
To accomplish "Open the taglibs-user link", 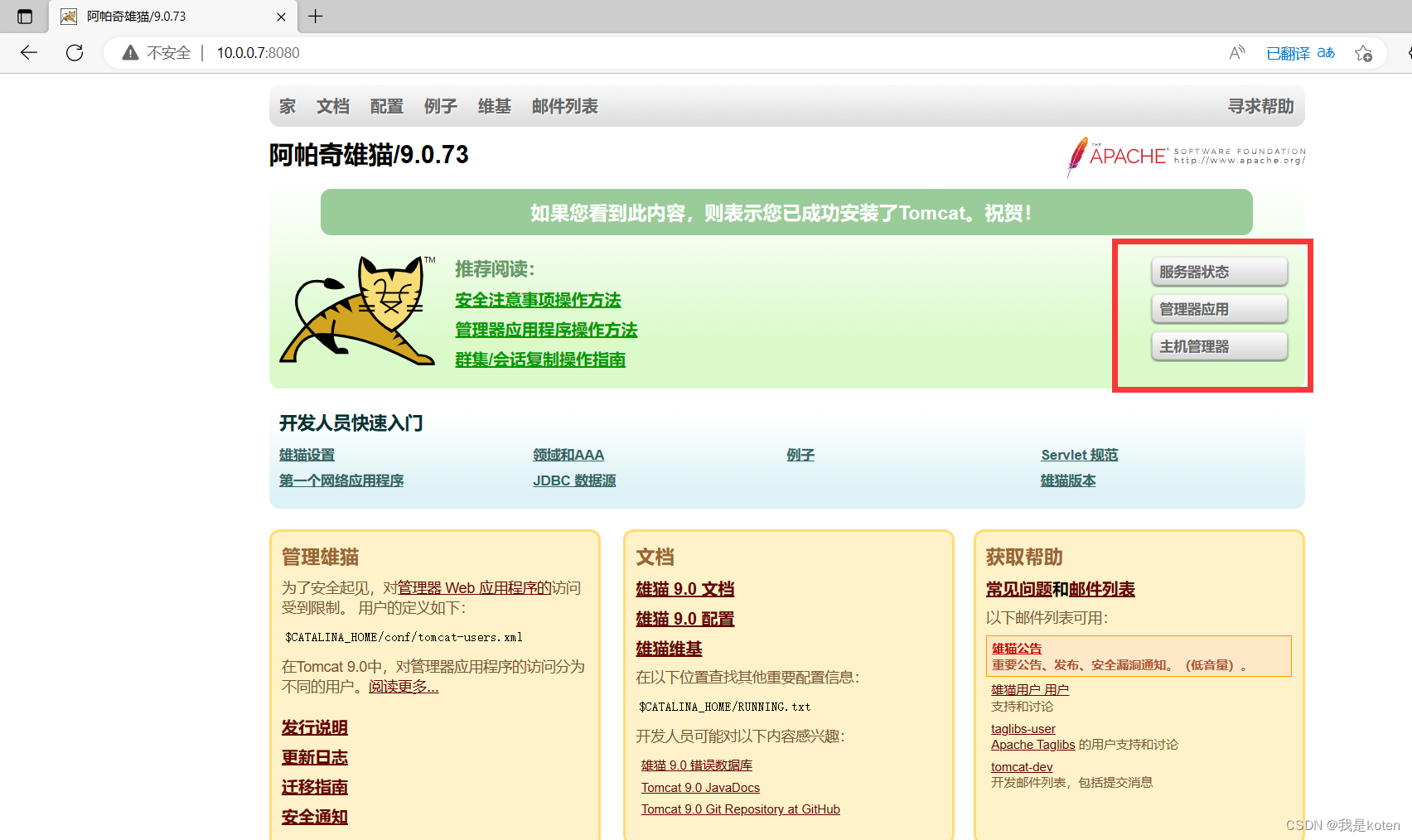I will tap(1023, 729).
